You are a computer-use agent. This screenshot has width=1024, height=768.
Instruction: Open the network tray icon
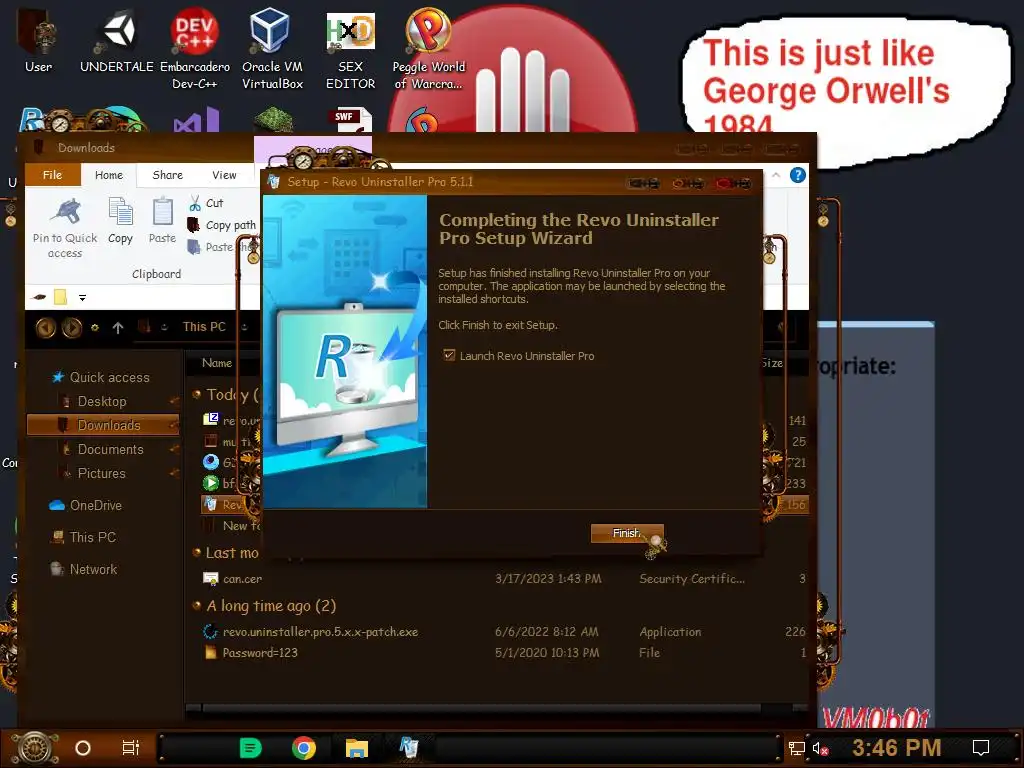(797, 748)
